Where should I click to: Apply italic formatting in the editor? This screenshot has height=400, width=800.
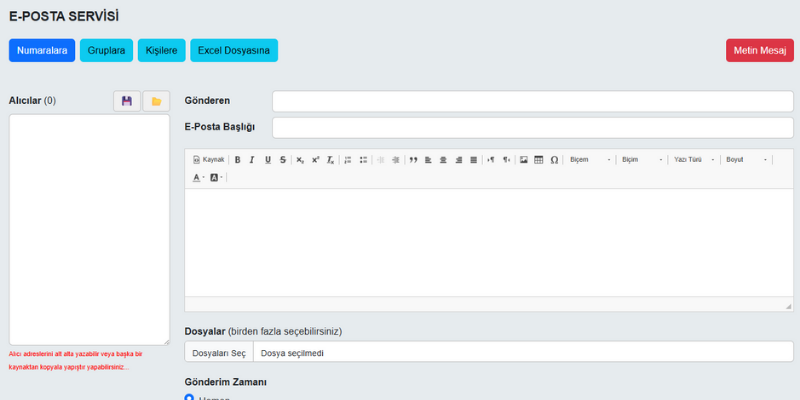pos(252,160)
